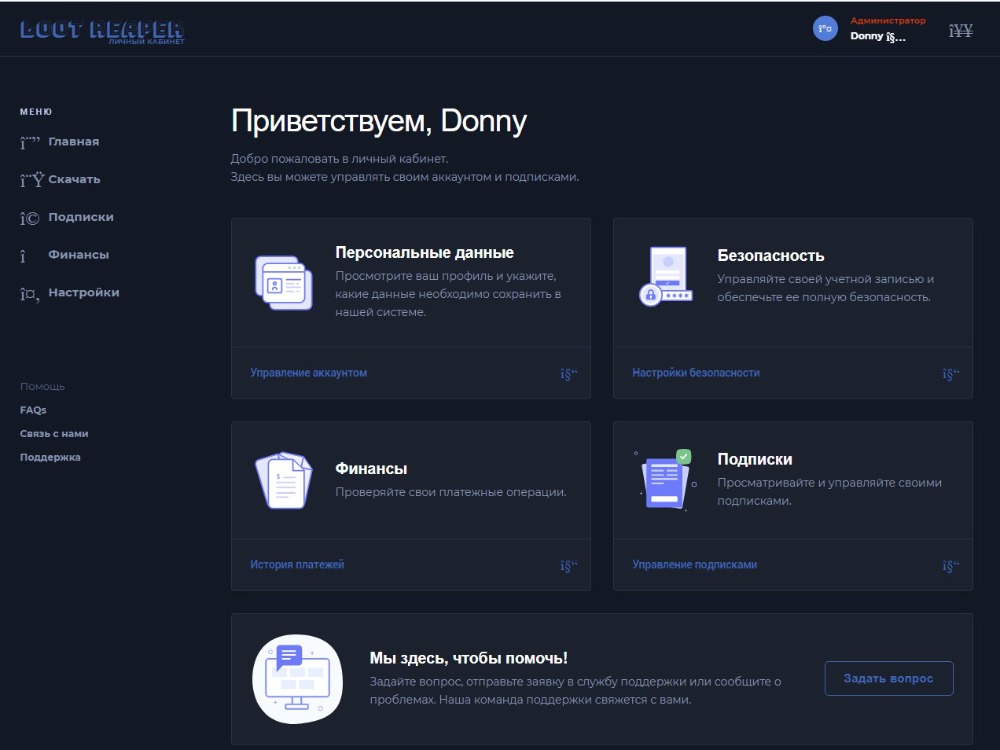1000x750 pixels.
Task: Click the Loot Reaper logo
Action: click(x=102, y=30)
